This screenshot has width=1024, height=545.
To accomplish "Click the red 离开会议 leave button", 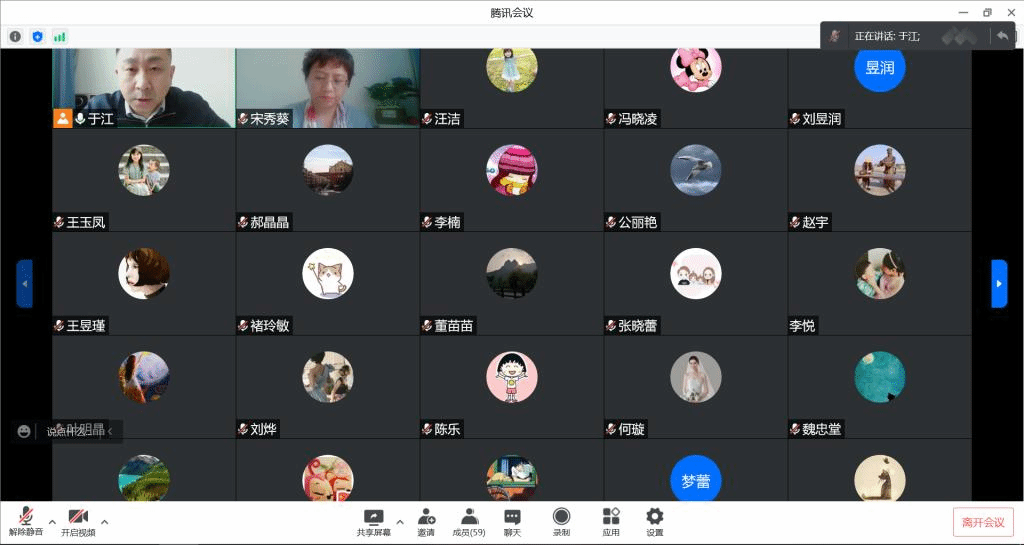I will pyautogui.click(x=983, y=522).
